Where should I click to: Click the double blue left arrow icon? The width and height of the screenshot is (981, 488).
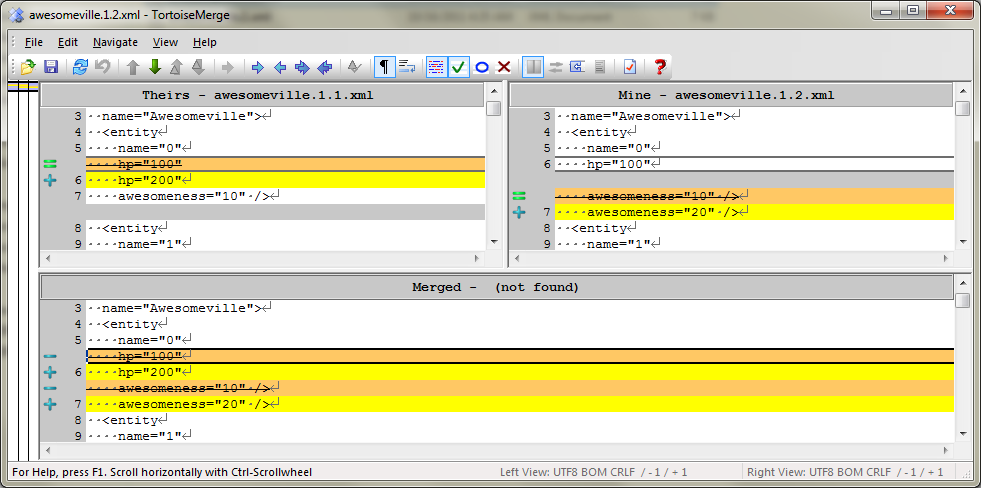pyautogui.click(x=325, y=67)
